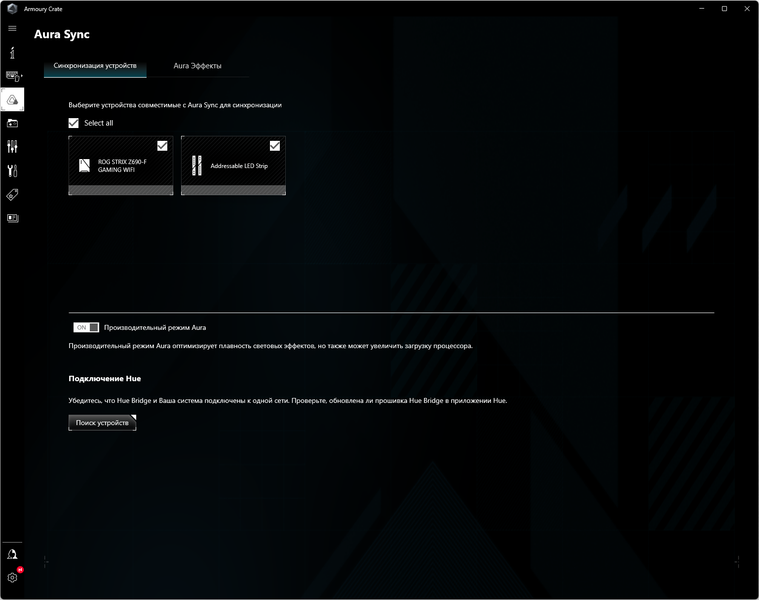Open the Tools wrench sidebar icon

tap(12, 170)
